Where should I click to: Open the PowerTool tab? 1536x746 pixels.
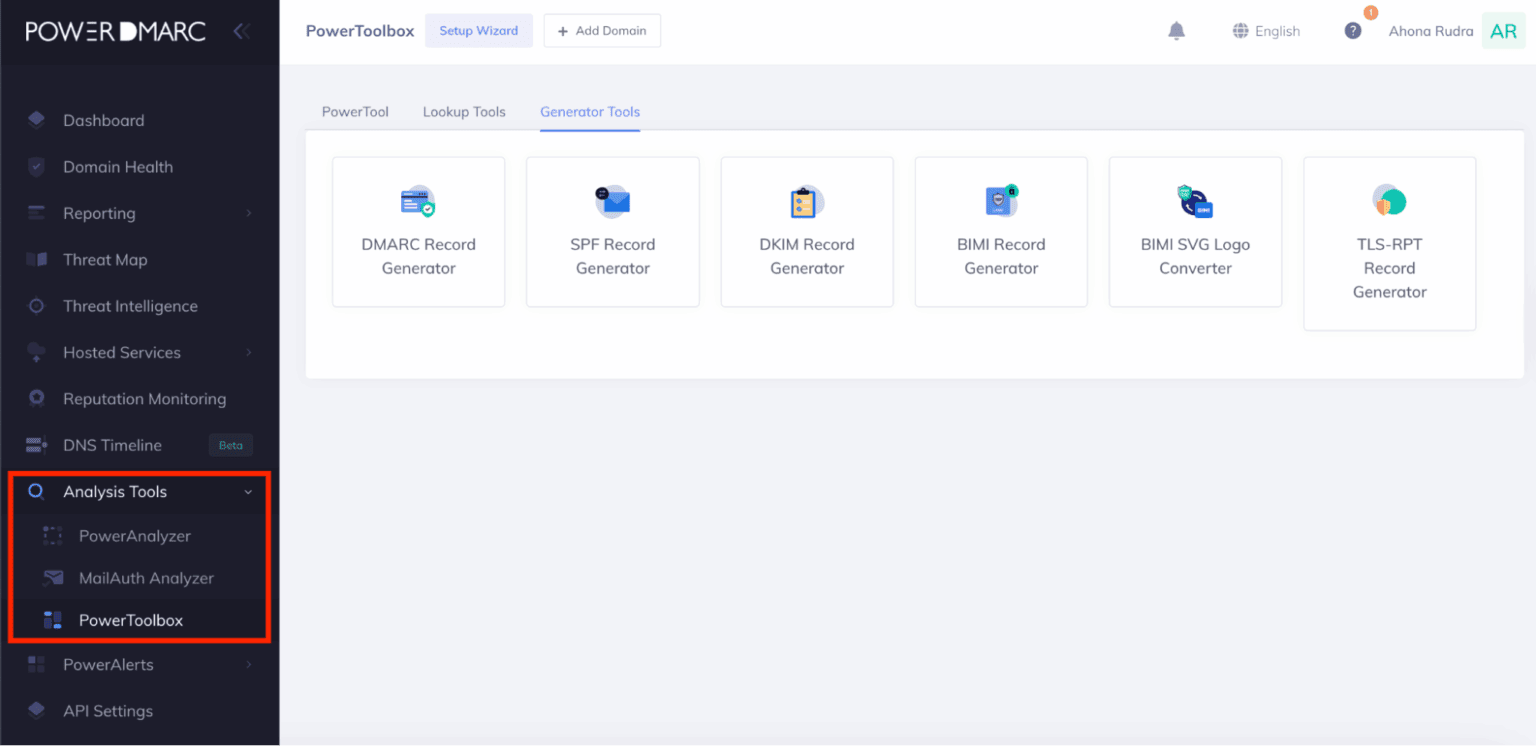point(355,111)
